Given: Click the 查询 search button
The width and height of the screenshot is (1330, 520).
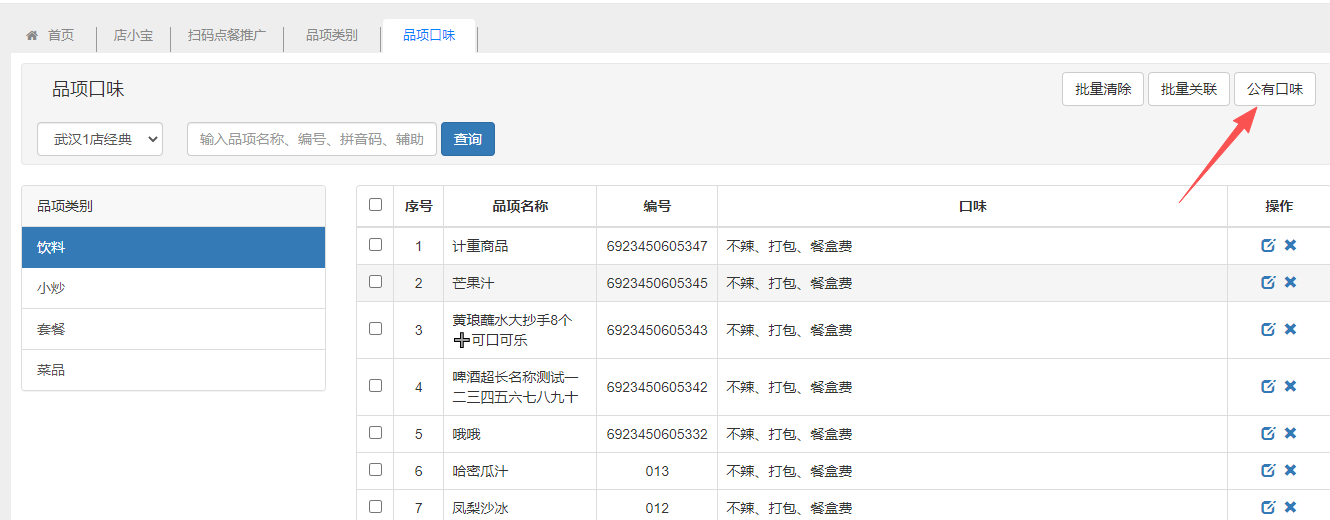Looking at the screenshot, I should click(x=468, y=139).
